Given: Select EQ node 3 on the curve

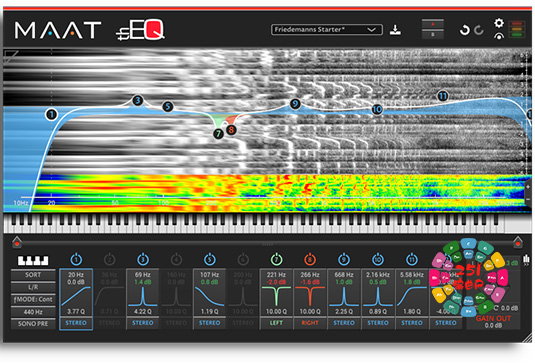Looking at the screenshot, I should click(138, 101).
